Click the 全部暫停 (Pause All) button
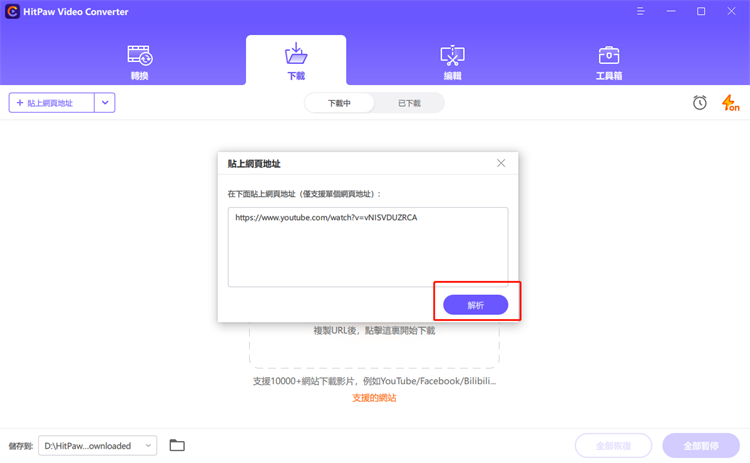Screen dimensions: 750x463 click(x=701, y=446)
